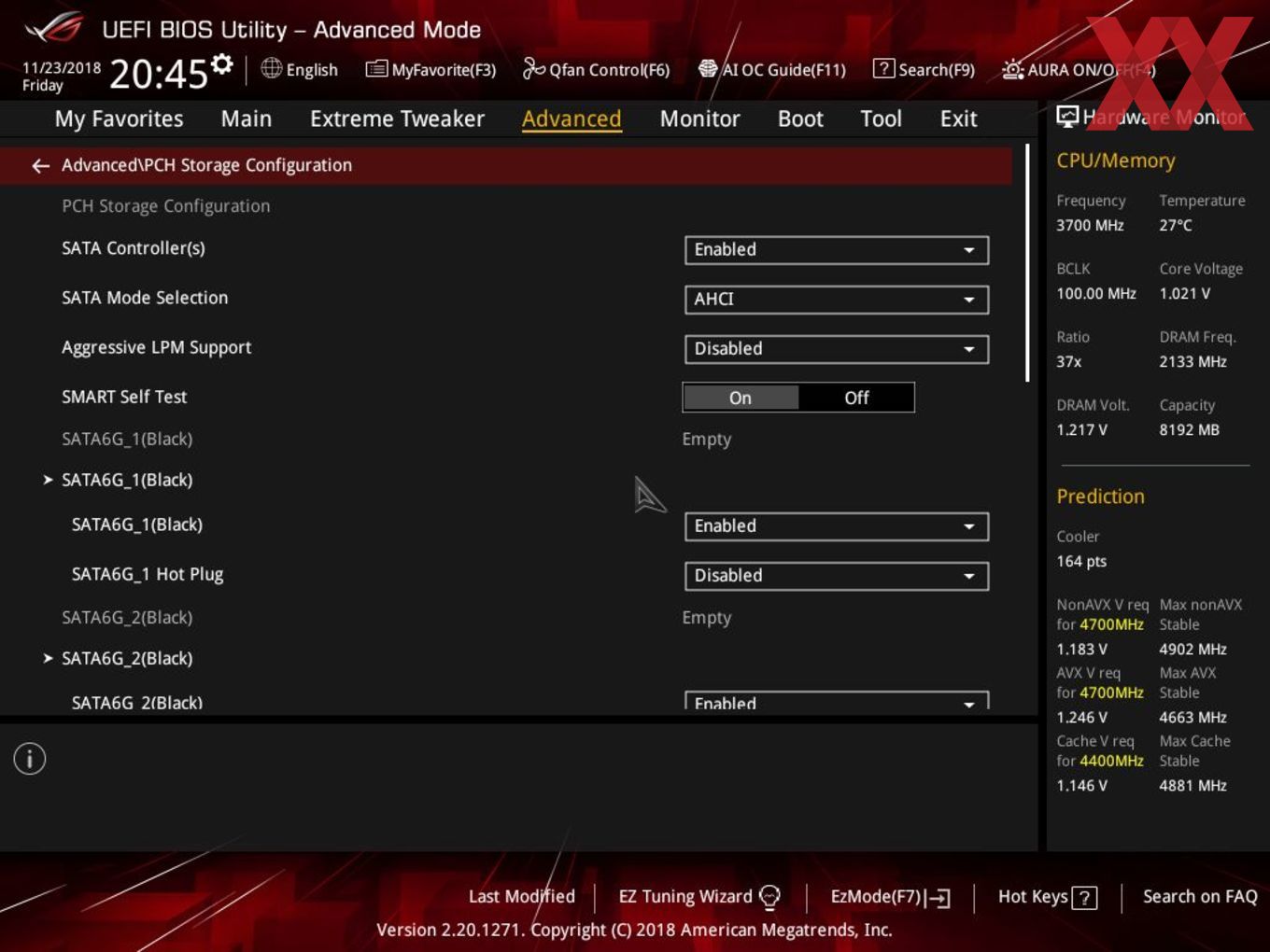Click the 20:45 clock display
The image size is (1270, 952).
(158, 74)
